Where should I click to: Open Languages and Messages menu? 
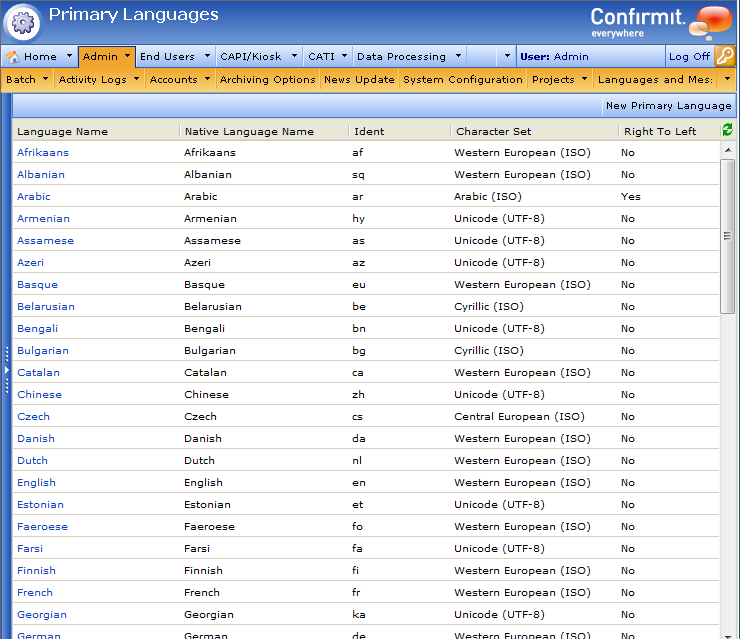click(655, 79)
